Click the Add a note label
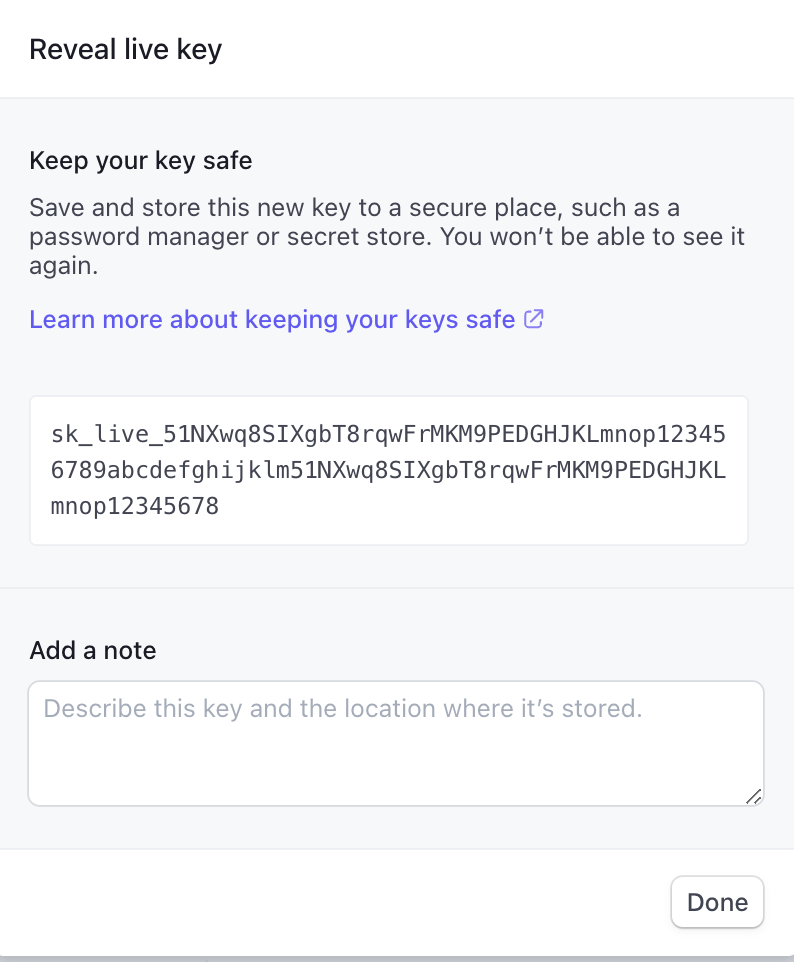794x962 pixels. 93,651
